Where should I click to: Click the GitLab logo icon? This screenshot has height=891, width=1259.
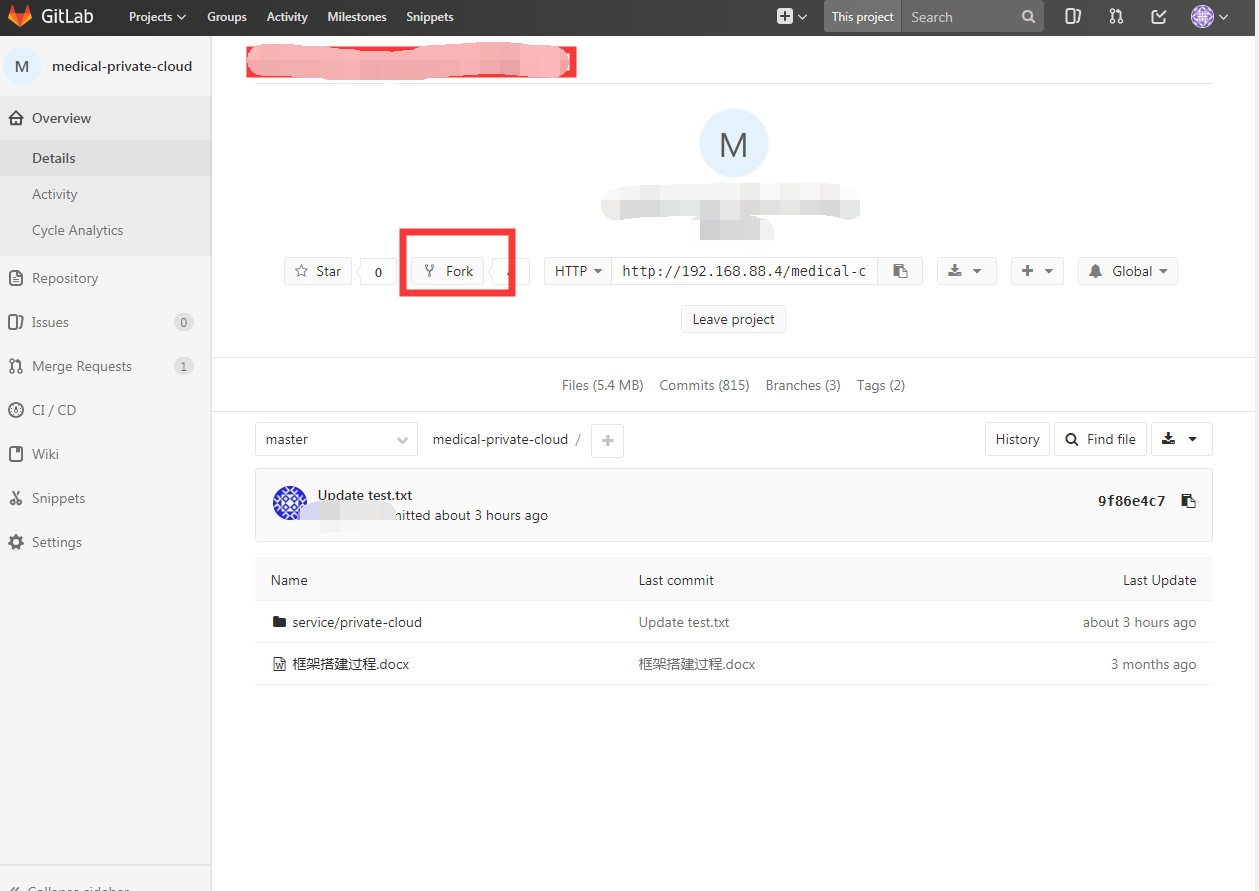(20, 16)
